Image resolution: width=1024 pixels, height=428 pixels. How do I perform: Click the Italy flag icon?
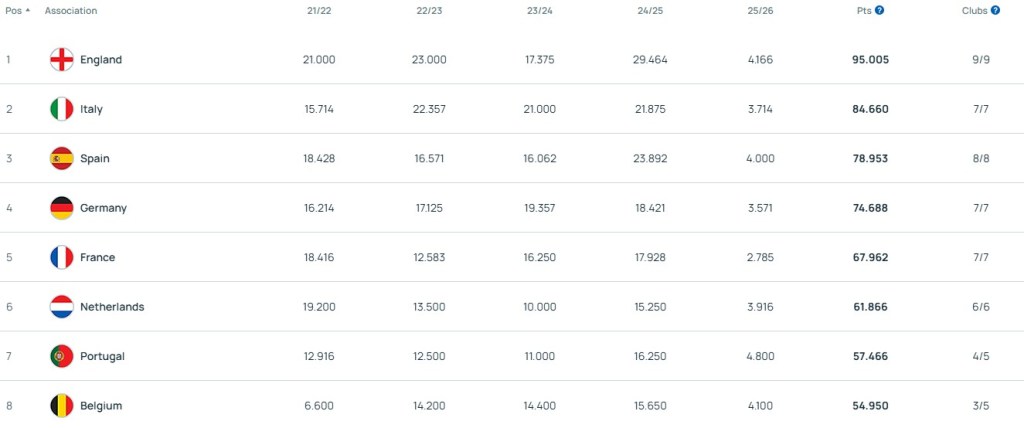click(x=62, y=109)
